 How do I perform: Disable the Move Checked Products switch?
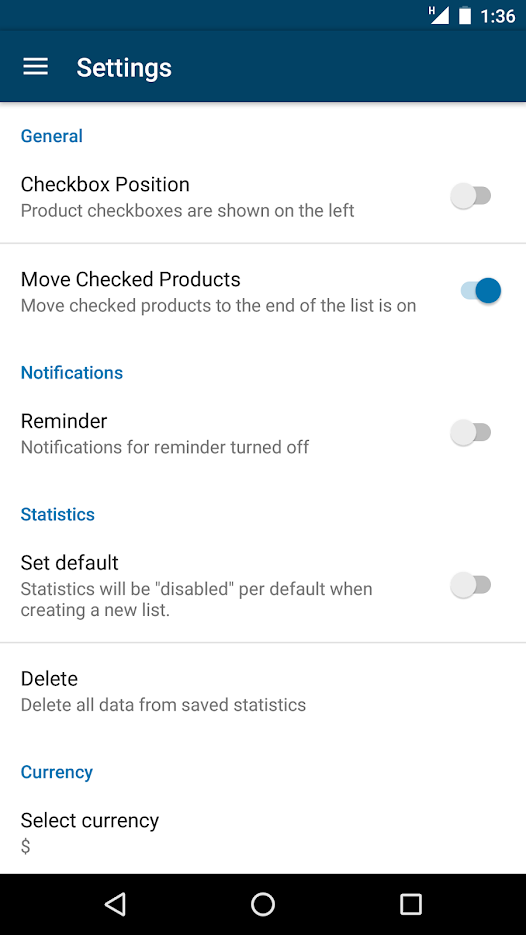[x=480, y=291]
